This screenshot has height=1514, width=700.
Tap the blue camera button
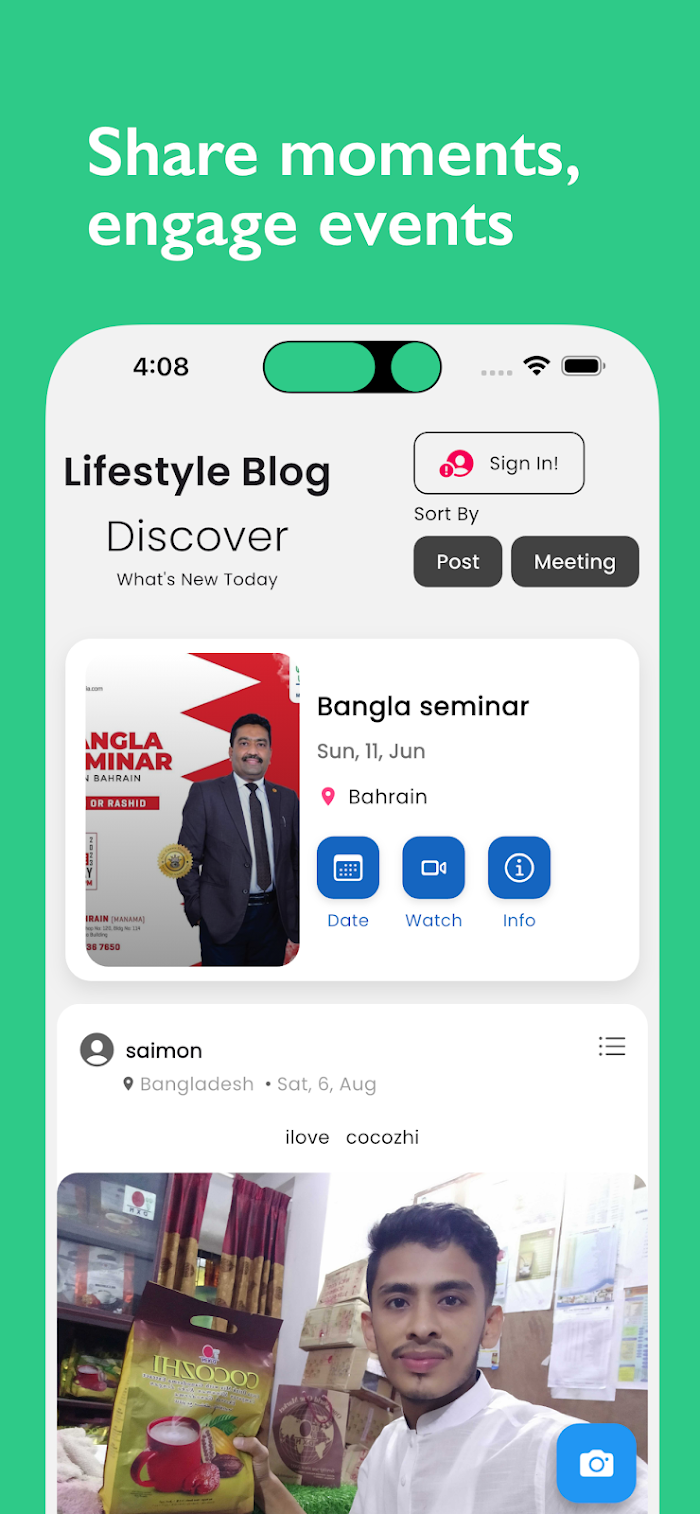pos(596,1463)
